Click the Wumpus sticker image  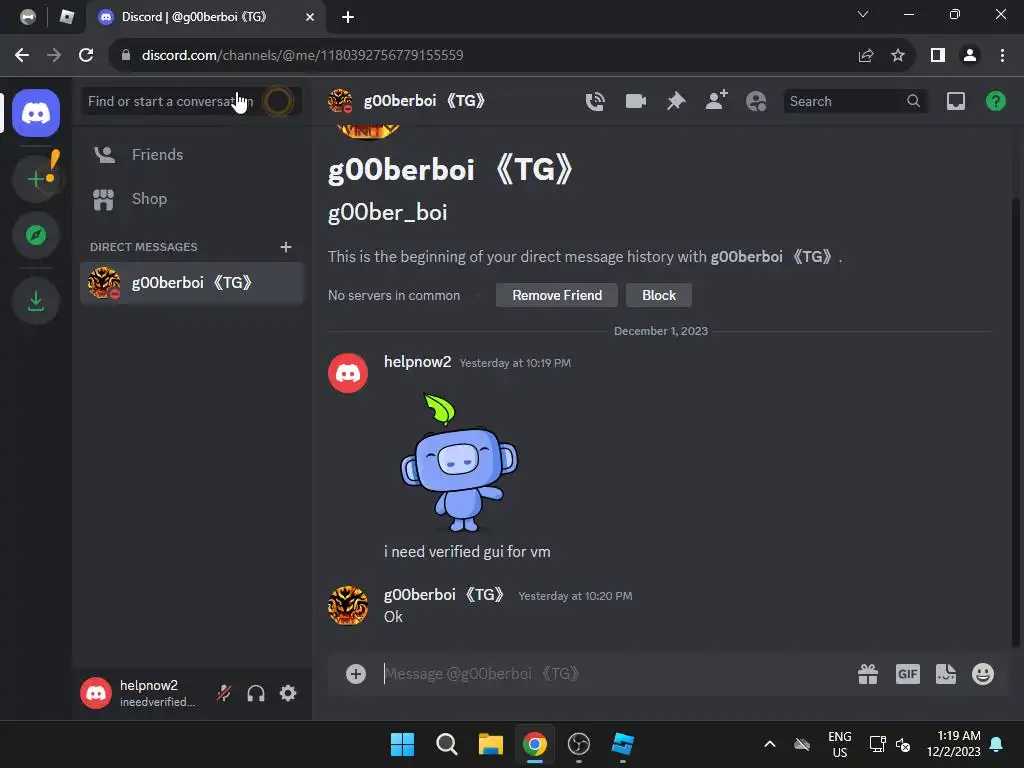point(459,462)
